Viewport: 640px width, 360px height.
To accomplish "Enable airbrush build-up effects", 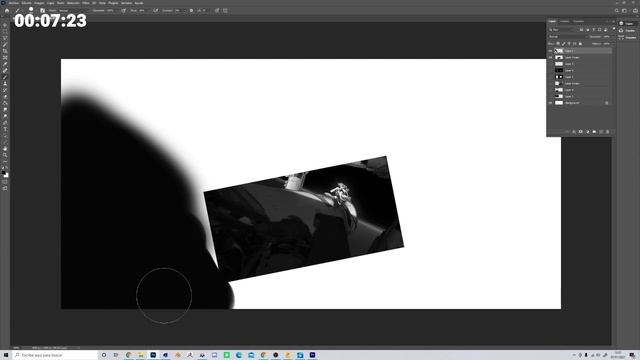I will pos(156,11).
